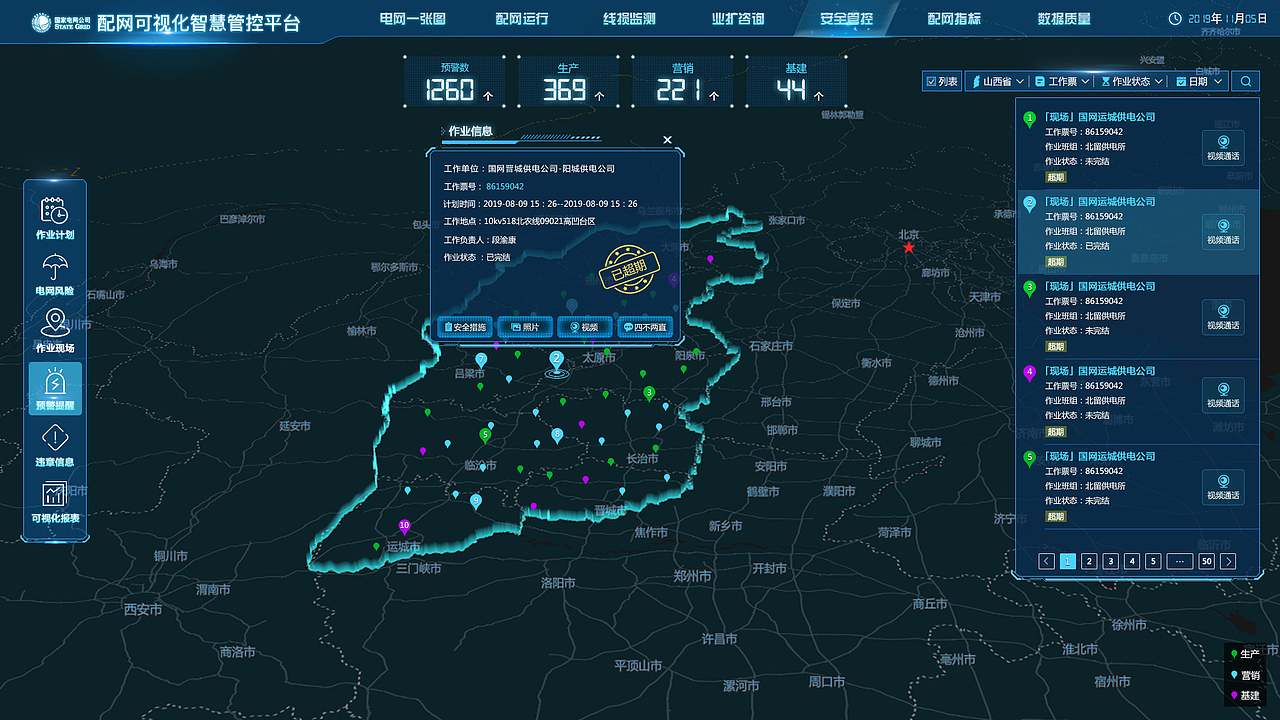
Task: Expand the 作业状态 dropdown
Action: (1132, 82)
